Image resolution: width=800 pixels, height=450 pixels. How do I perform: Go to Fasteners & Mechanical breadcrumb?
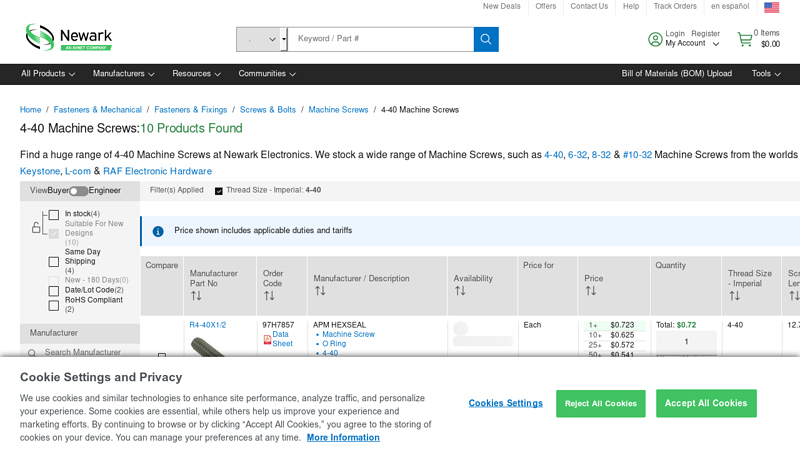click(x=97, y=110)
